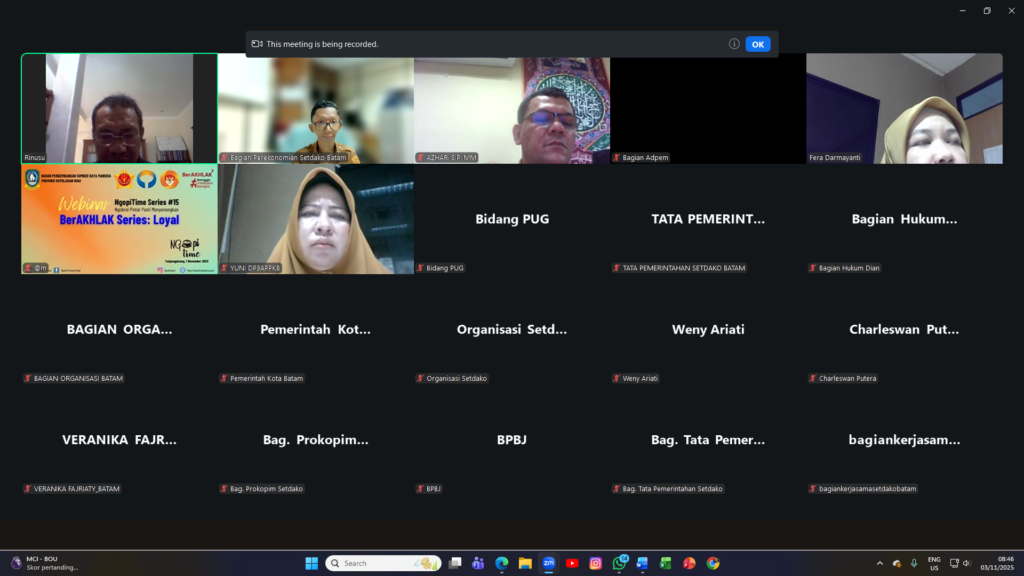Open File Explorer from the taskbar
Image resolution: width=1024 pixels, height=576 pixels.
525,563
